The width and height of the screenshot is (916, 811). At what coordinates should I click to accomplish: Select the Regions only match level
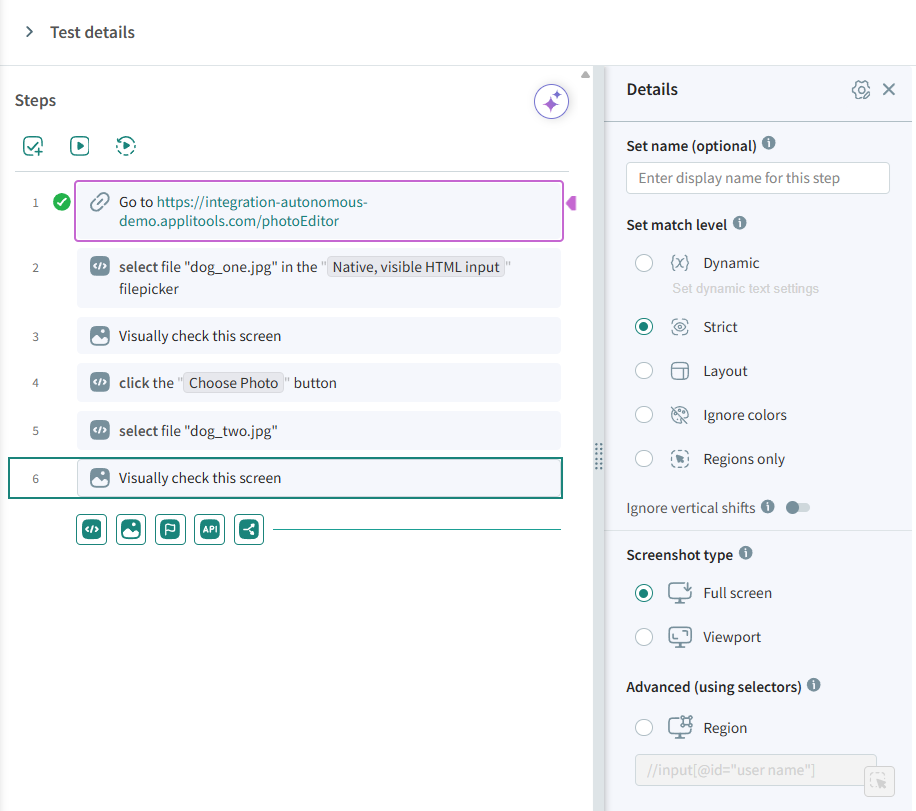coord(644,459)
